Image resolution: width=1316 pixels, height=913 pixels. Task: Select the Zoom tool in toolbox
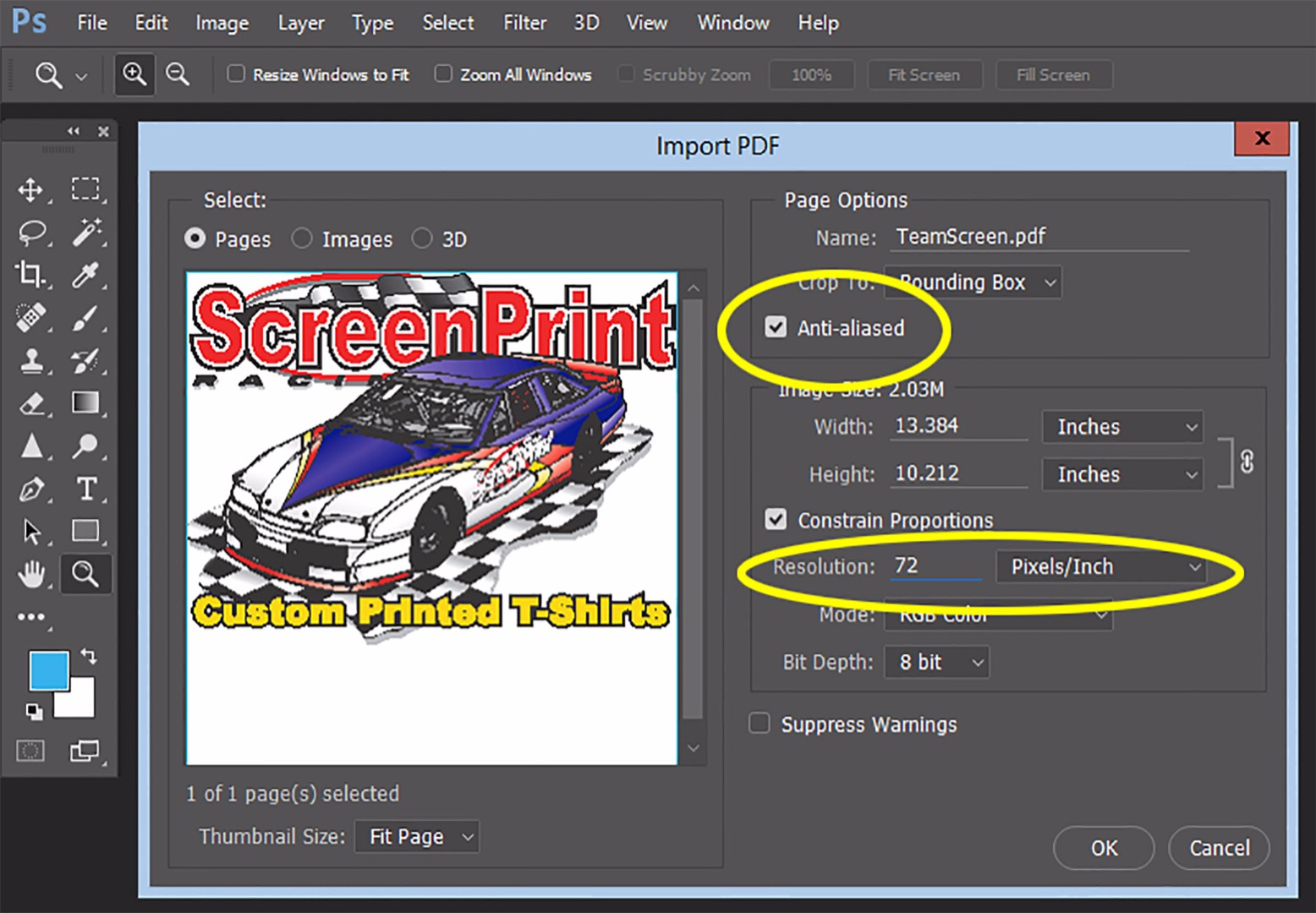tap(85, 574)
